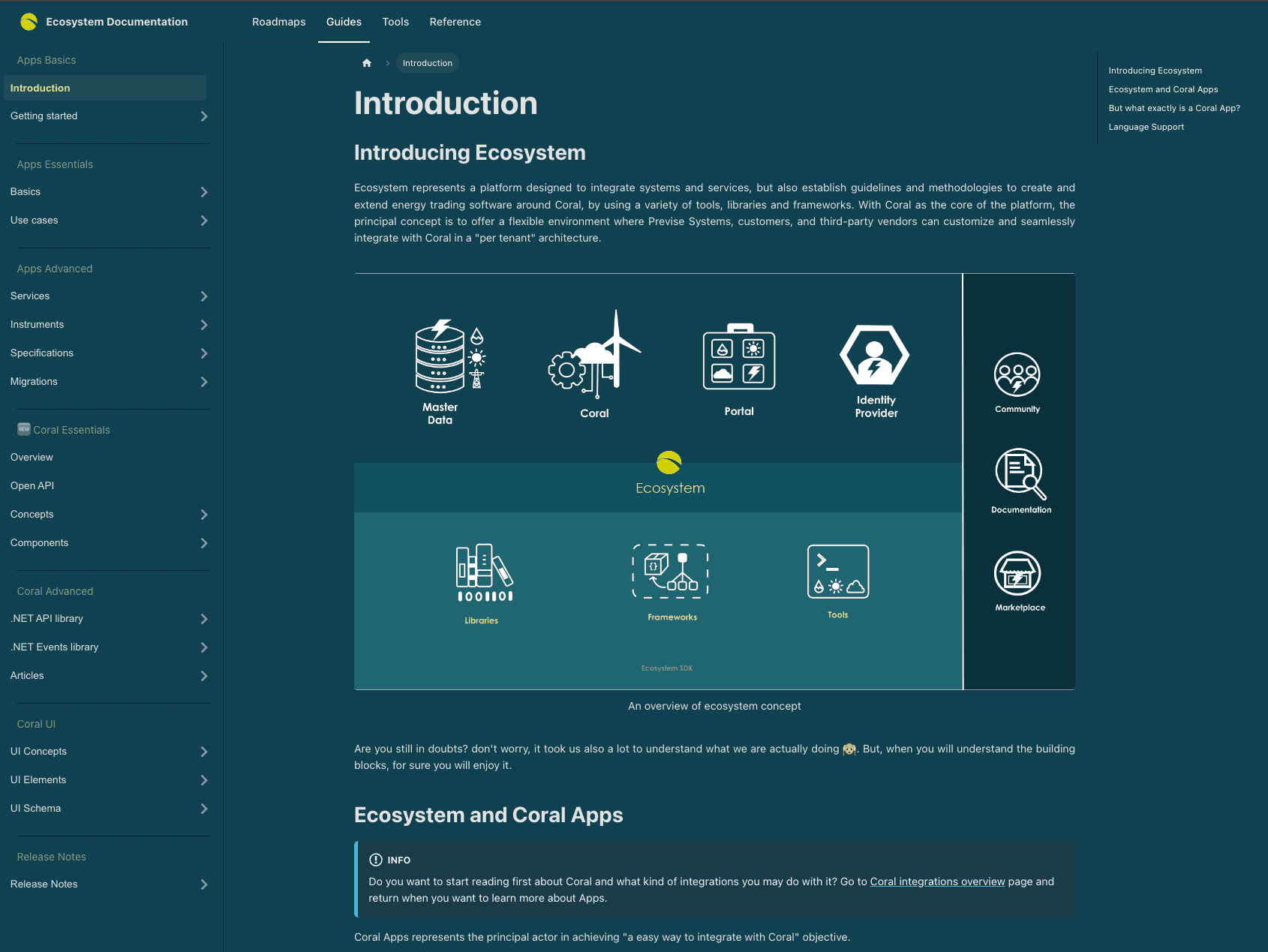The height and width of the screenshot is (952, 1268).
Task: Click the Portal icon in the diagram
Action: (739, 358)
